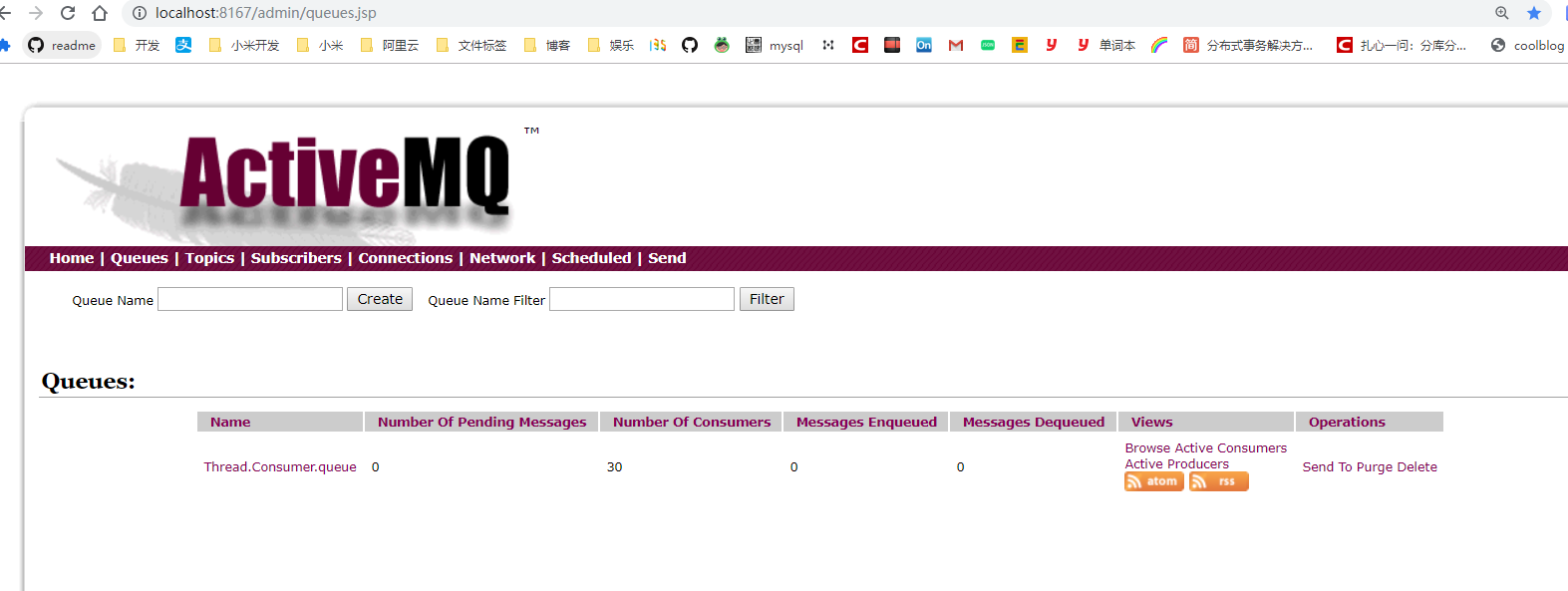Open the Scheduled menu item

[592, 258]
